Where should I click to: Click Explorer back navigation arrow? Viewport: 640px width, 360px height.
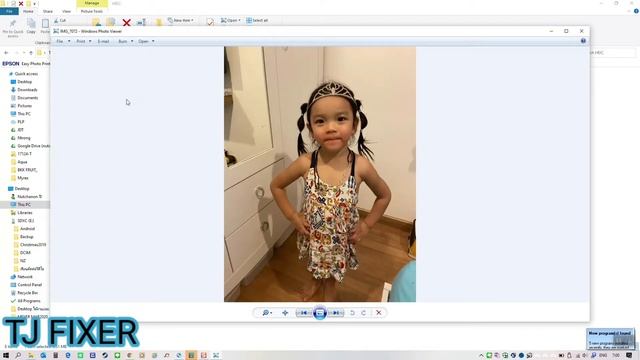[6, 53]
